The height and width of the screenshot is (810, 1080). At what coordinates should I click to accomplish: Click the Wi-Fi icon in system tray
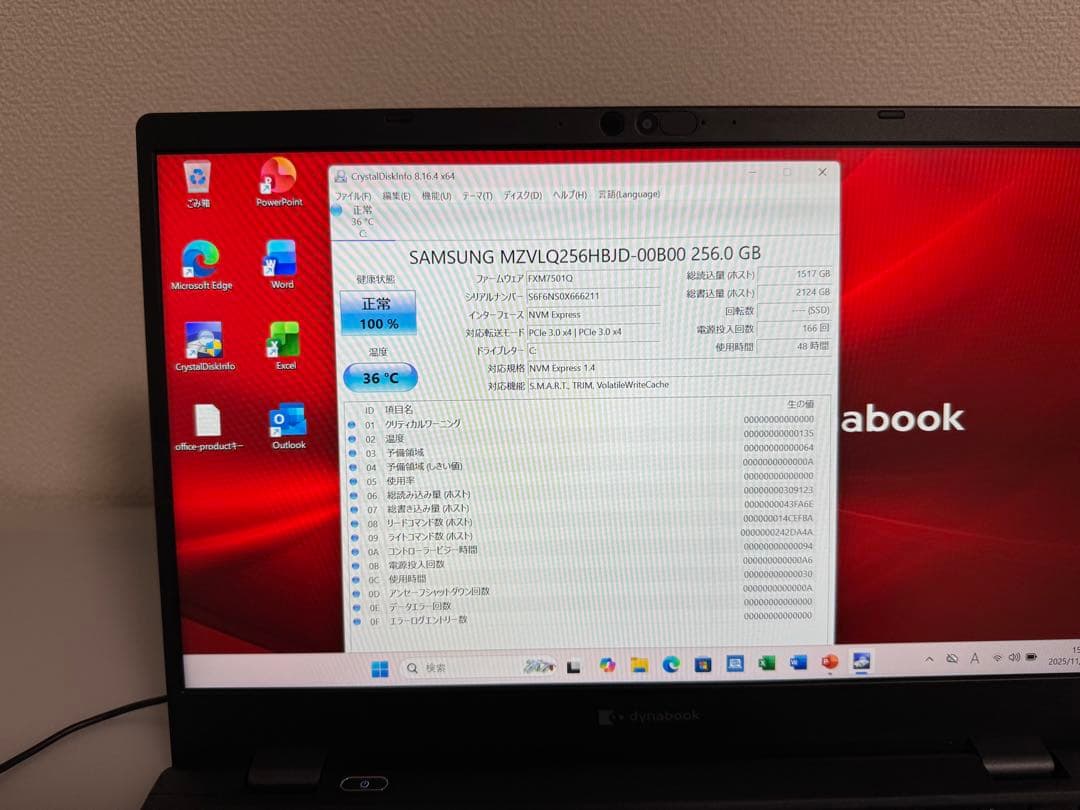[x=997, y=658]
